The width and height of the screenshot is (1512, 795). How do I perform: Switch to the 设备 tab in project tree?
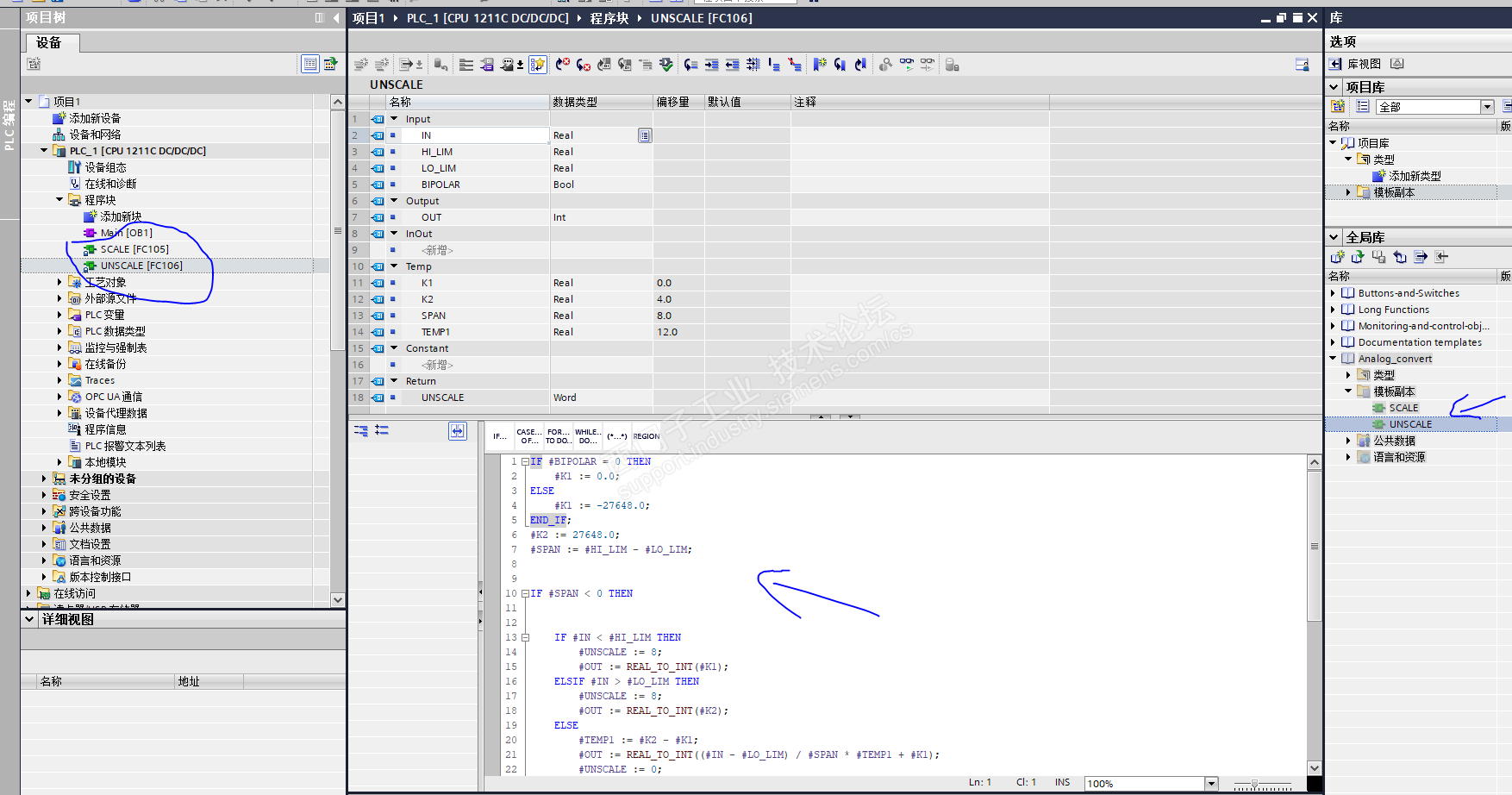(x=49, y=42)
